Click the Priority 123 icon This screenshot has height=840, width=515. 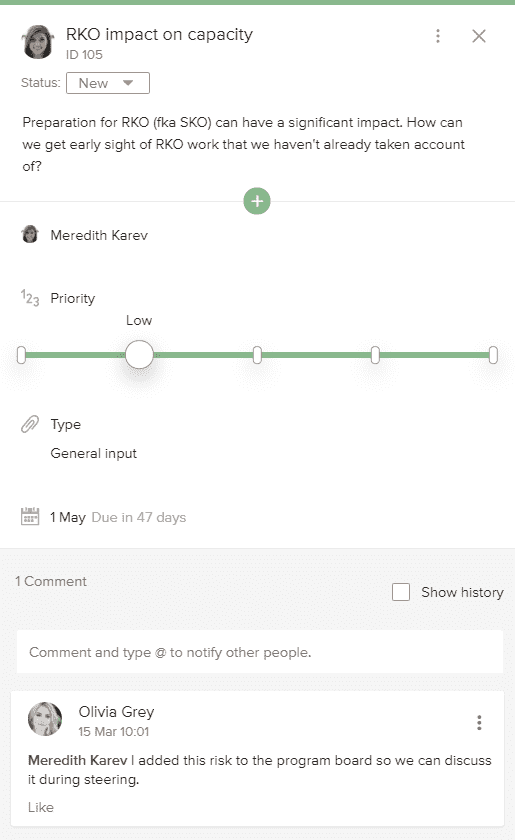(30, 297)
